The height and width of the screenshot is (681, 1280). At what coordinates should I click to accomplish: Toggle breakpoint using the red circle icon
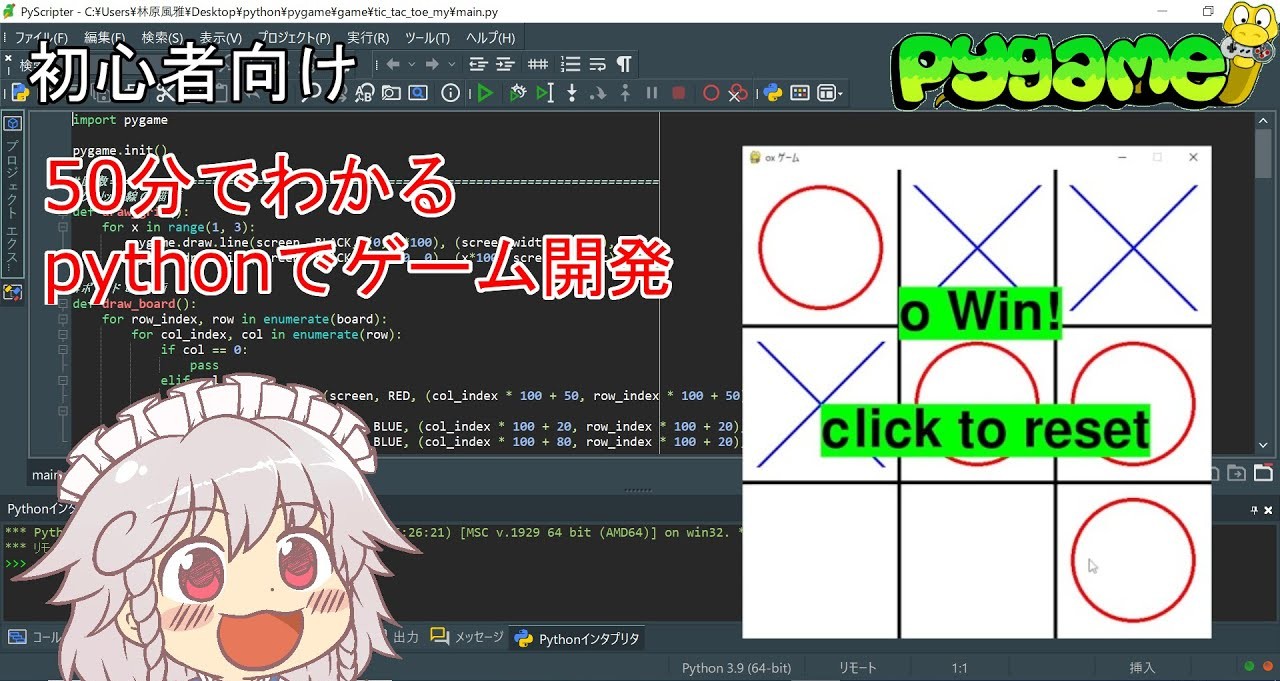coord(711,93)
